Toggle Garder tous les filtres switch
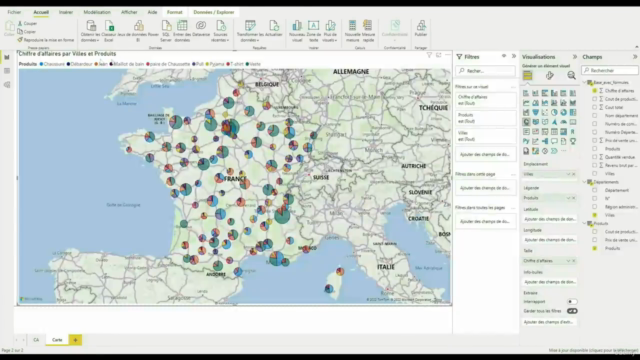This screenshot has width=640, height=360. tap(572, 311)
